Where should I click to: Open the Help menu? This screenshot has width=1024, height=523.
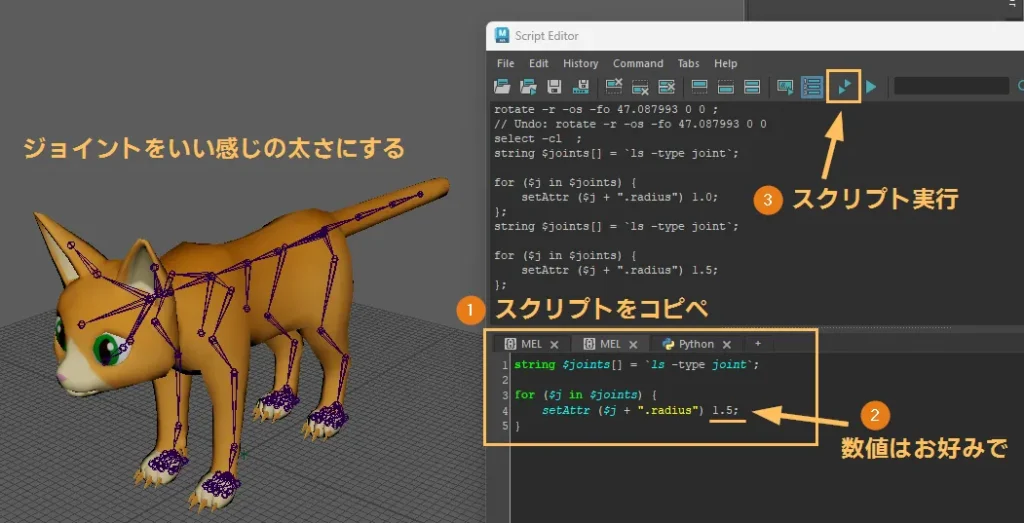(726, 63)
